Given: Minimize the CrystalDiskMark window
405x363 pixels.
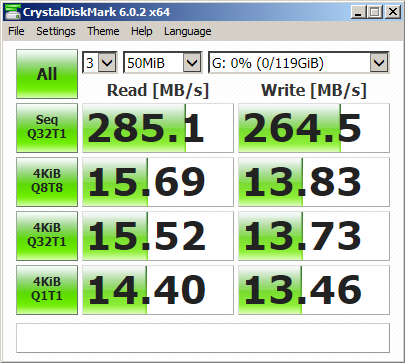Looking at the screenshot, I should [359, 12].
